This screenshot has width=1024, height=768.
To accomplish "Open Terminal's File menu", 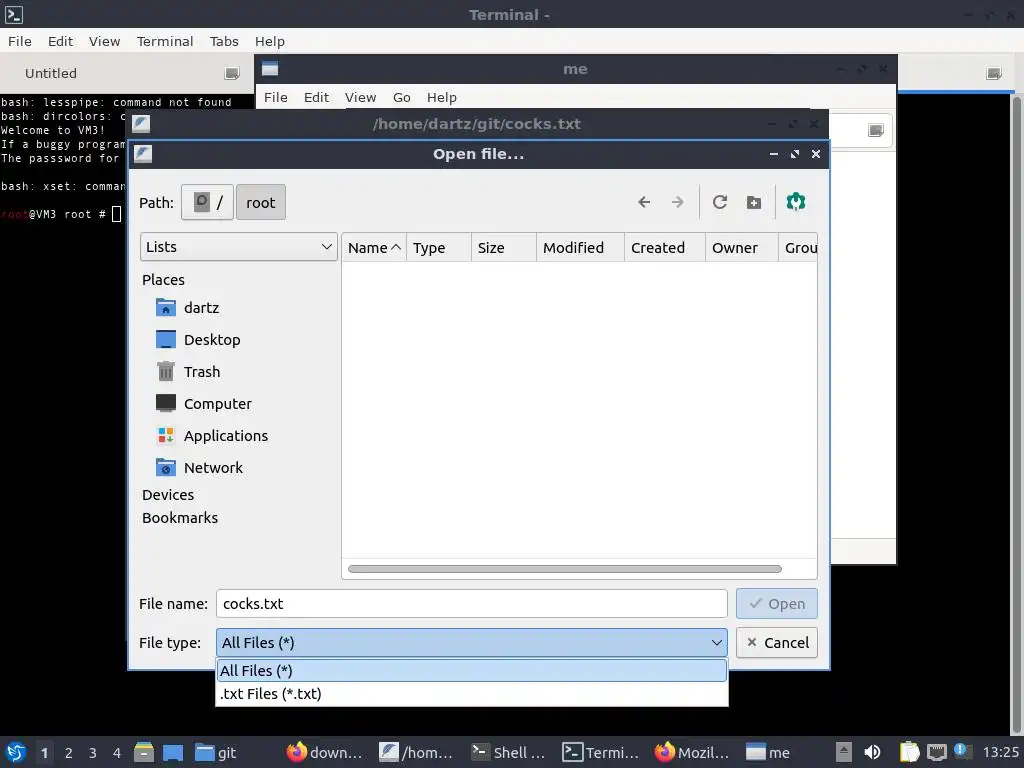I will point(20,41).
